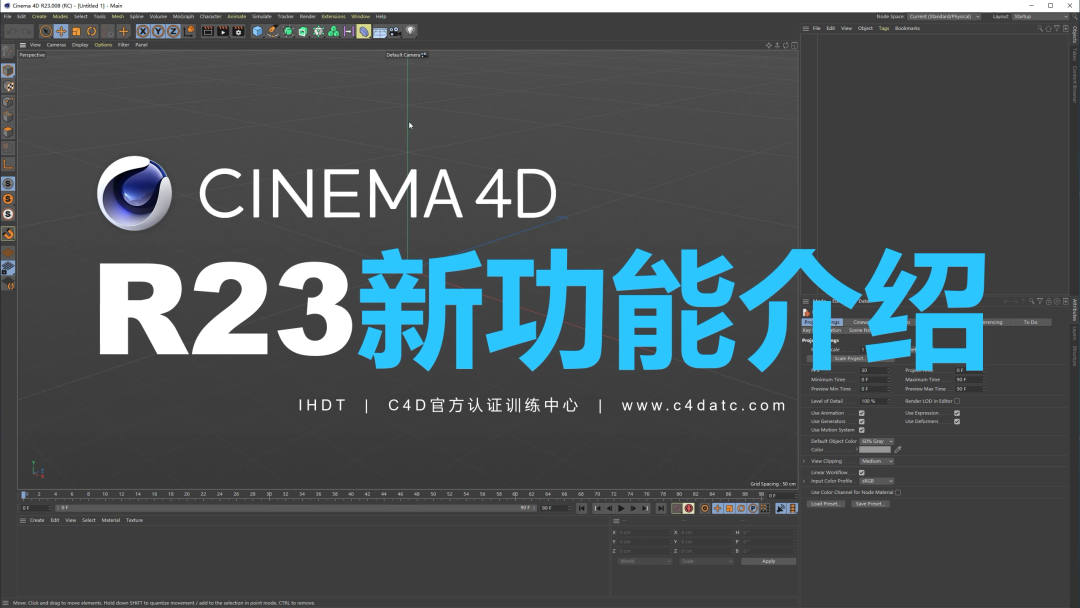Click the Load Preset button
This screenshot has width=1080, height=608.
(825, 504)
